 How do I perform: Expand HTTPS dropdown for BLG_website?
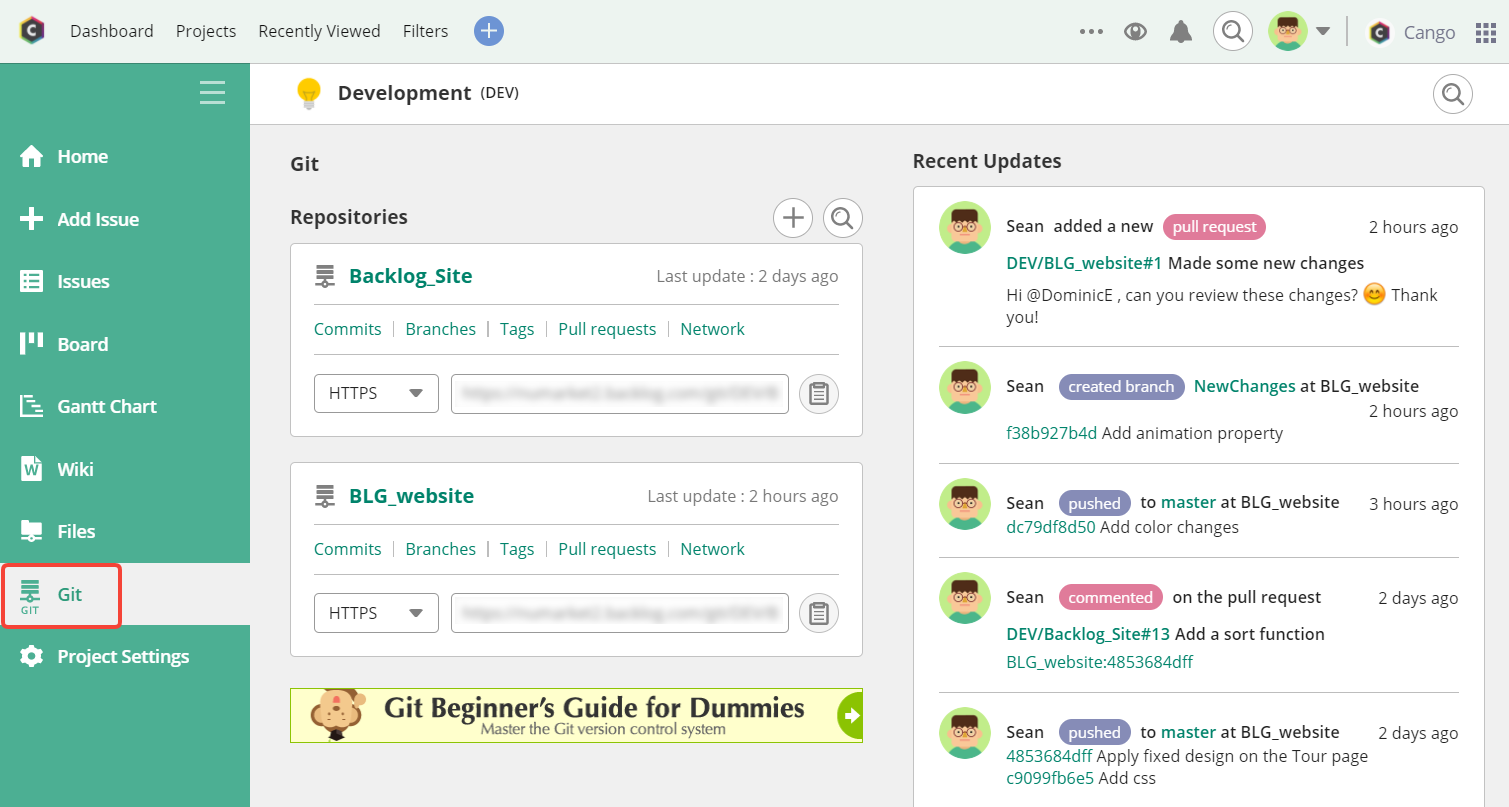click(376, 613)
